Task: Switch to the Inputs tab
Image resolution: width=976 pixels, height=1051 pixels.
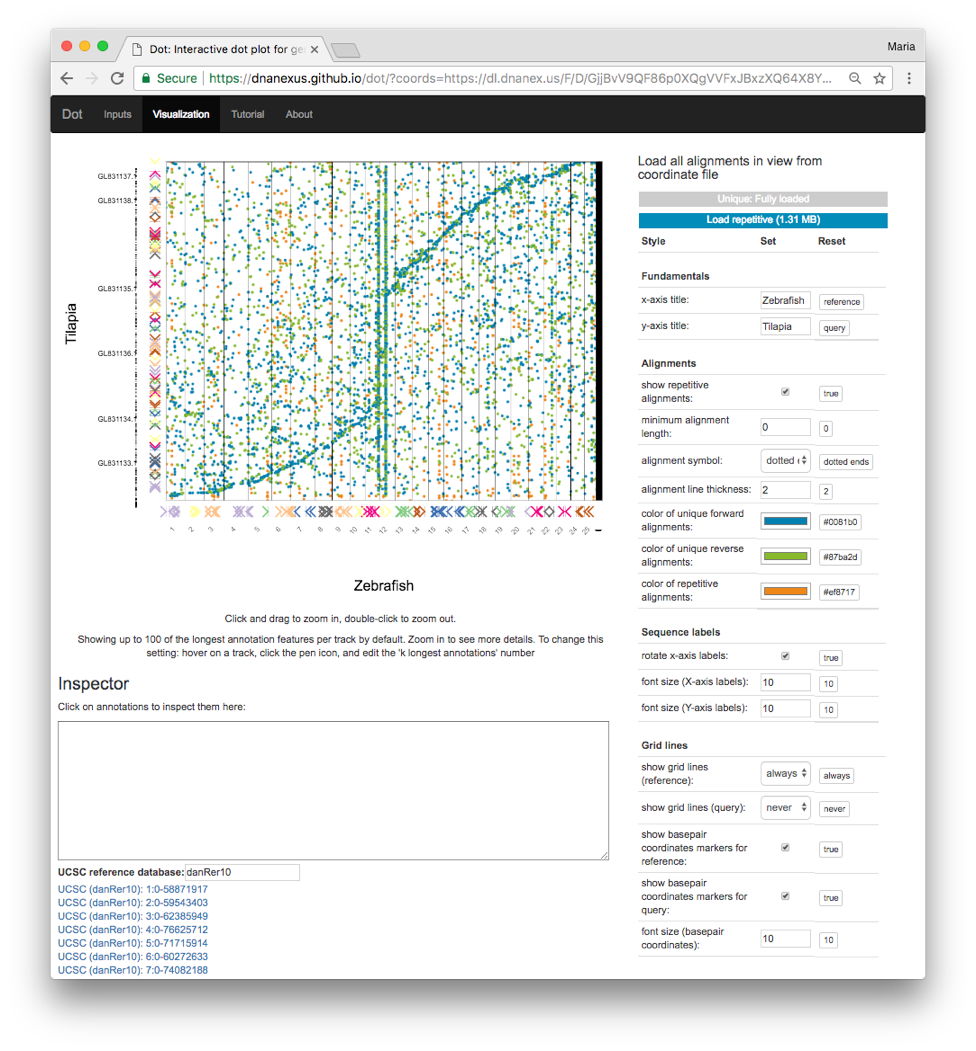Action: (x=117, y=114)
